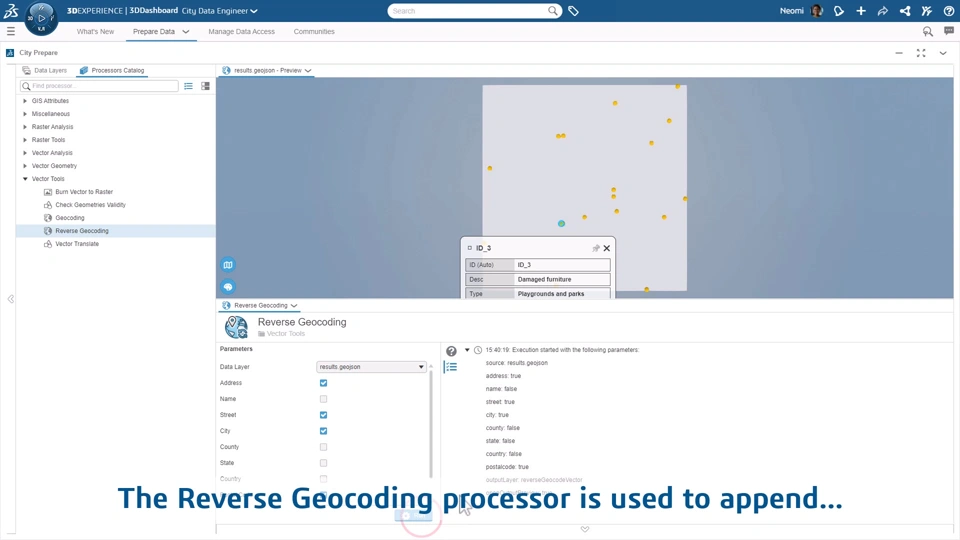Close the ID_3 info popup
Viewport: 960px width, 540px height.
click(x=607, y=248)
